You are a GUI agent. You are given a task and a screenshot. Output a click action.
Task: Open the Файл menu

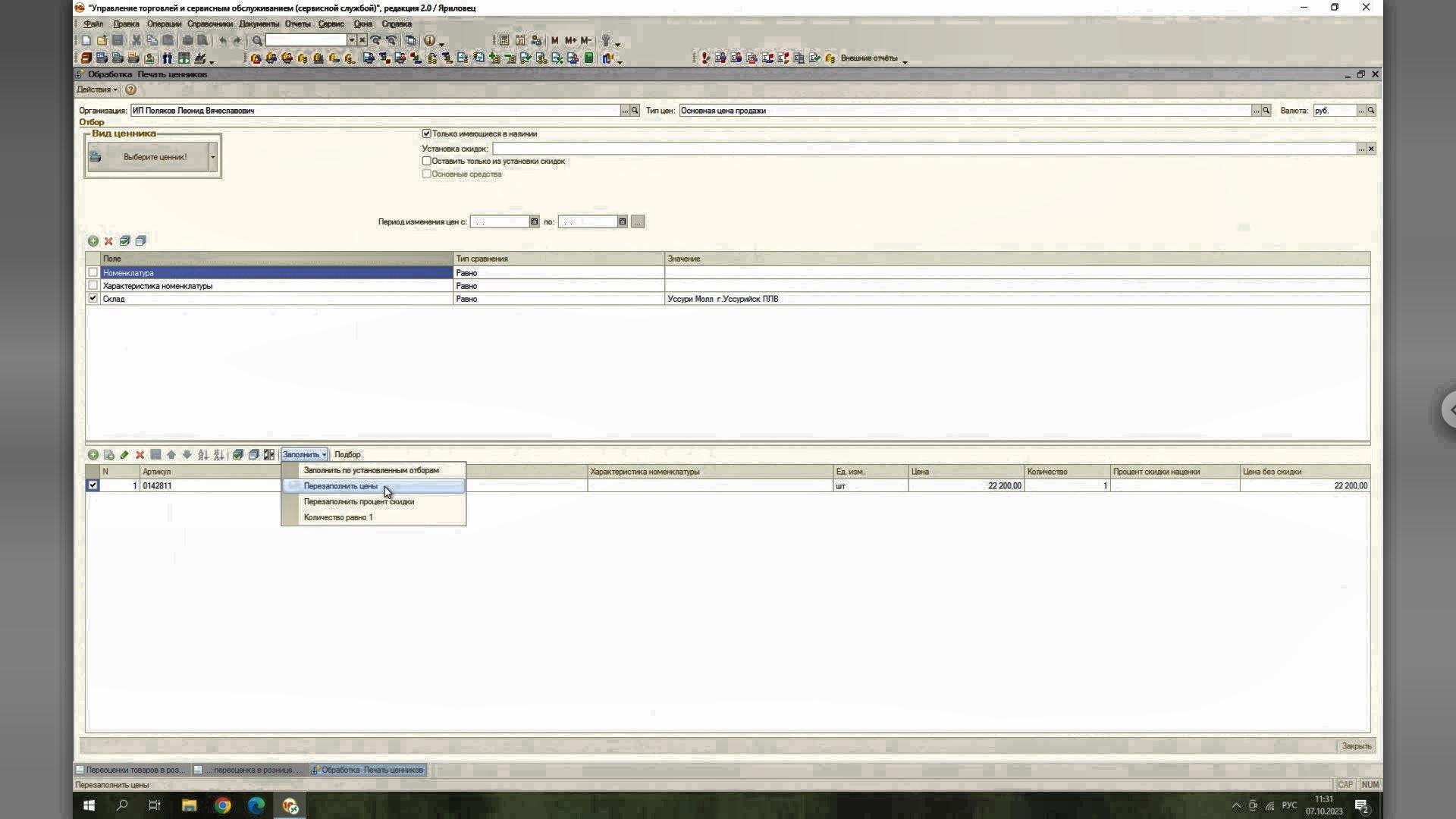coord(93,24)
